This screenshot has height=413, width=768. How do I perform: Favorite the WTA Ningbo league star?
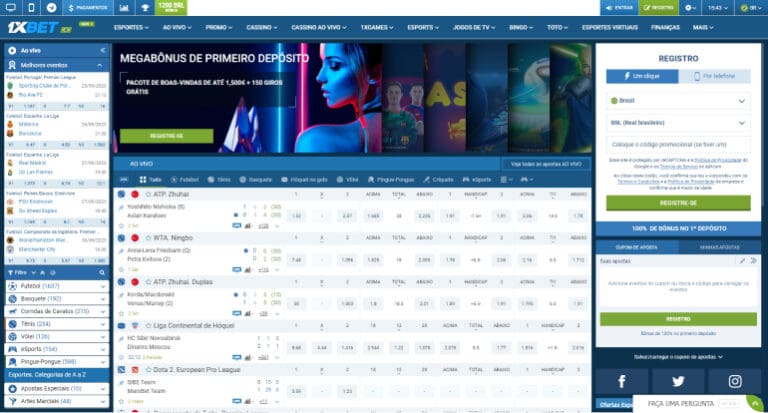[x=148, y=238]
